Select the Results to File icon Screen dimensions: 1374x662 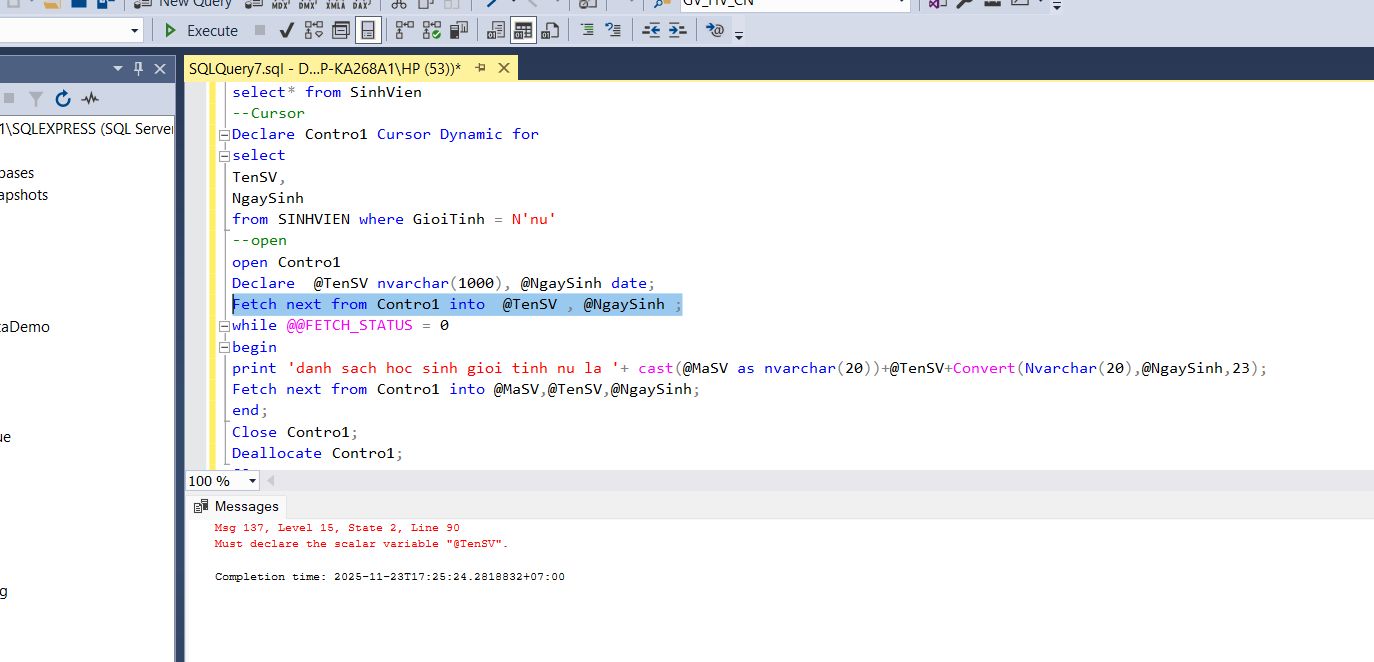[x=549, y=31]
